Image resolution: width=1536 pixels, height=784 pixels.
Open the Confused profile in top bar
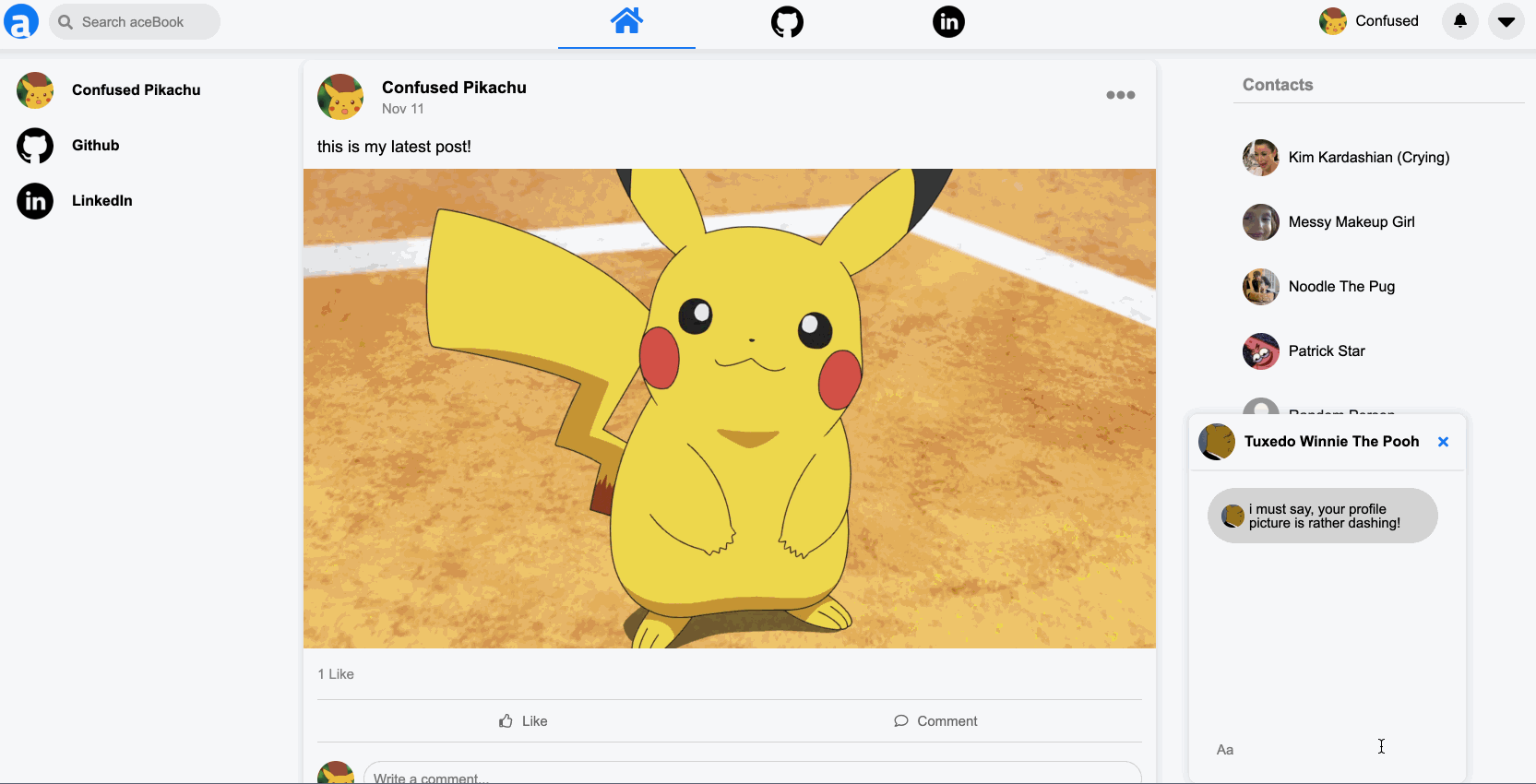tap(1369, 21)
